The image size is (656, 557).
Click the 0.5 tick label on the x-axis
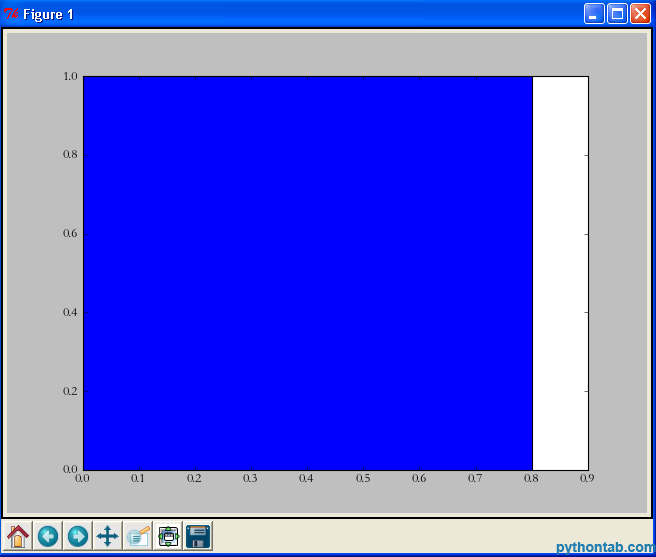[x=364, y=478]
